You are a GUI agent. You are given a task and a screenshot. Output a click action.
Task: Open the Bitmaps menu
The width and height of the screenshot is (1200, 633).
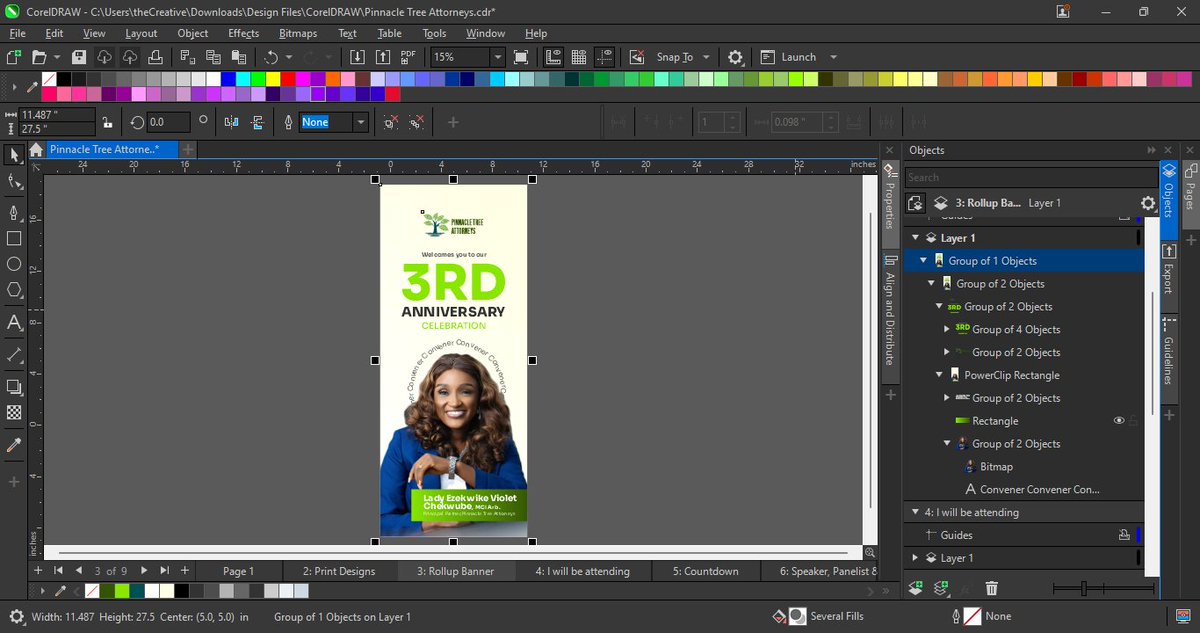[x=298, y=33]
